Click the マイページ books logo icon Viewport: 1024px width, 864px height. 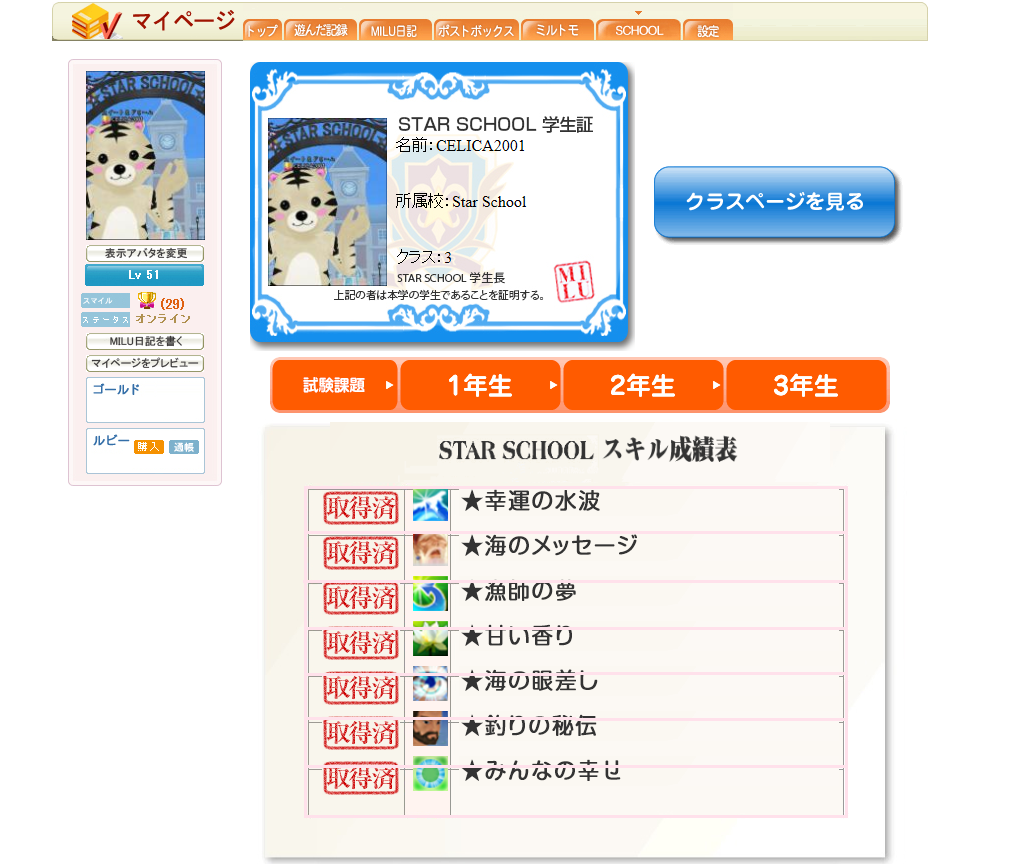[x=96, y=22]
